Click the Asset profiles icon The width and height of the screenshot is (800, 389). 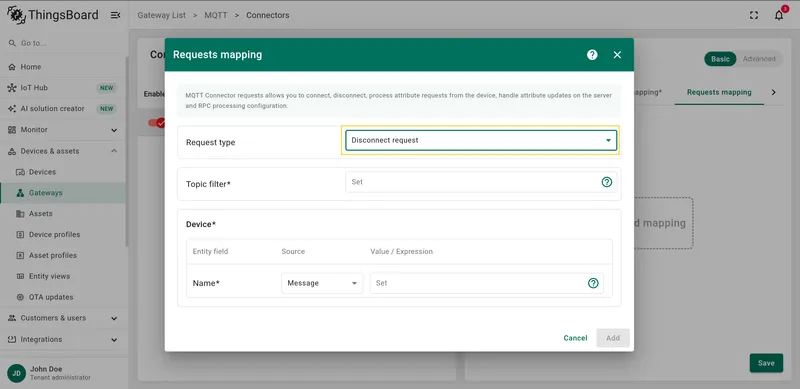(x=20, y=255)
